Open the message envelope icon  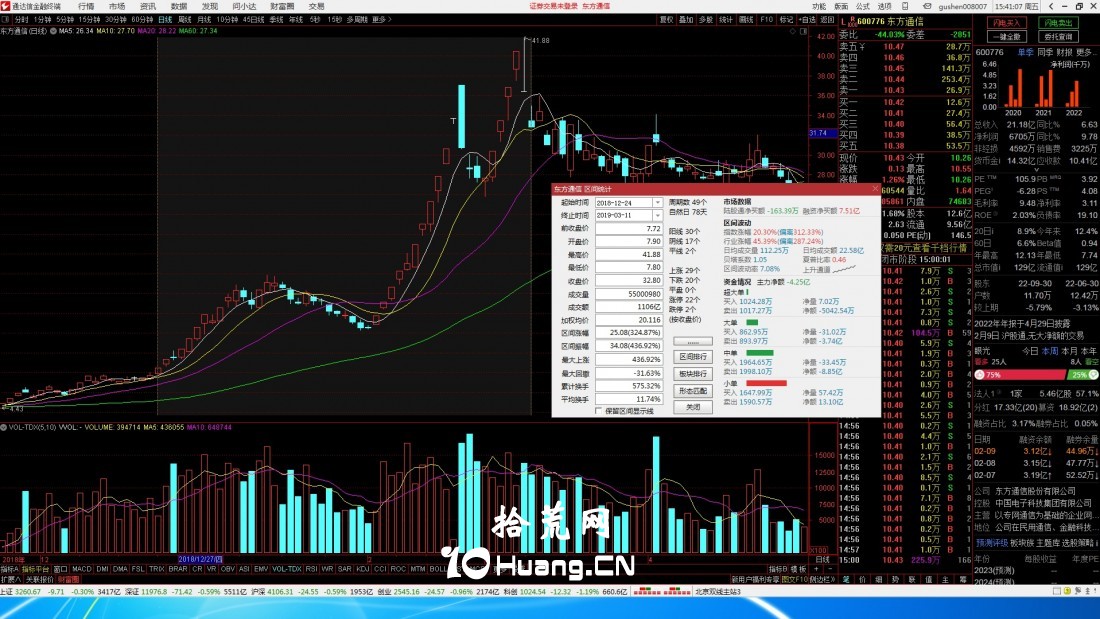pos(927,6)
